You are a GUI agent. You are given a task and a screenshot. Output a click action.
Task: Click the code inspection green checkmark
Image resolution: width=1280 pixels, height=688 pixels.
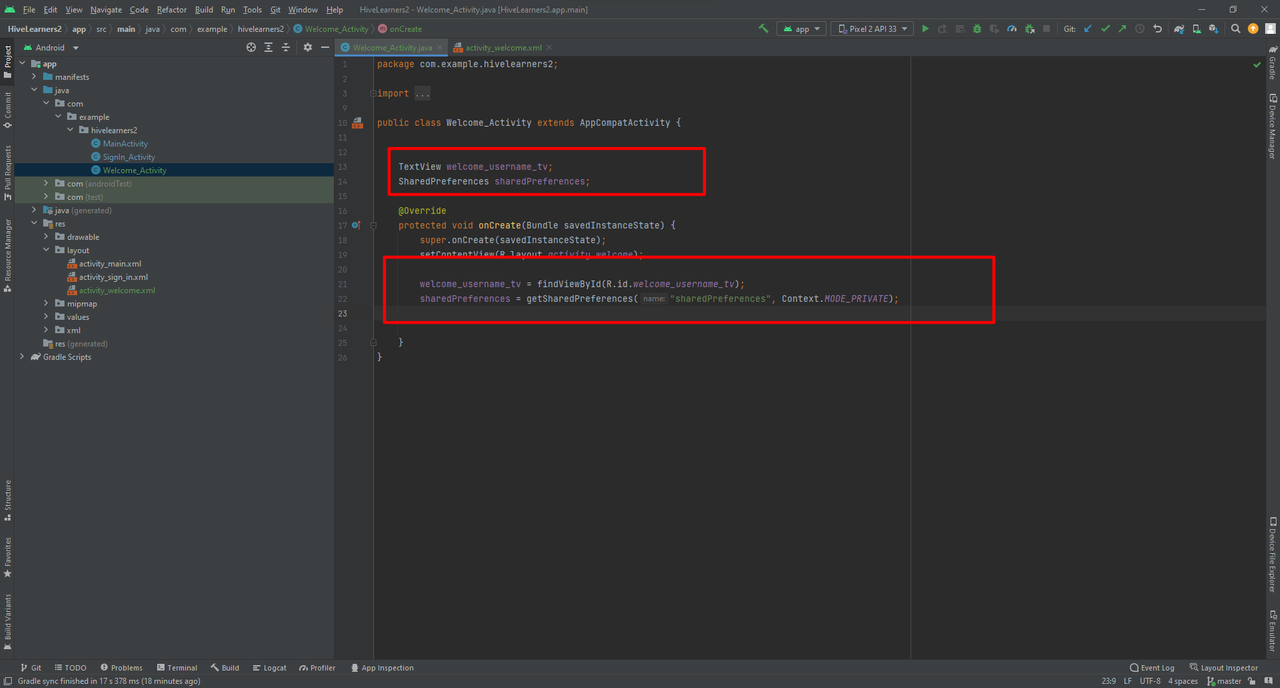[x=1257, y=64]
